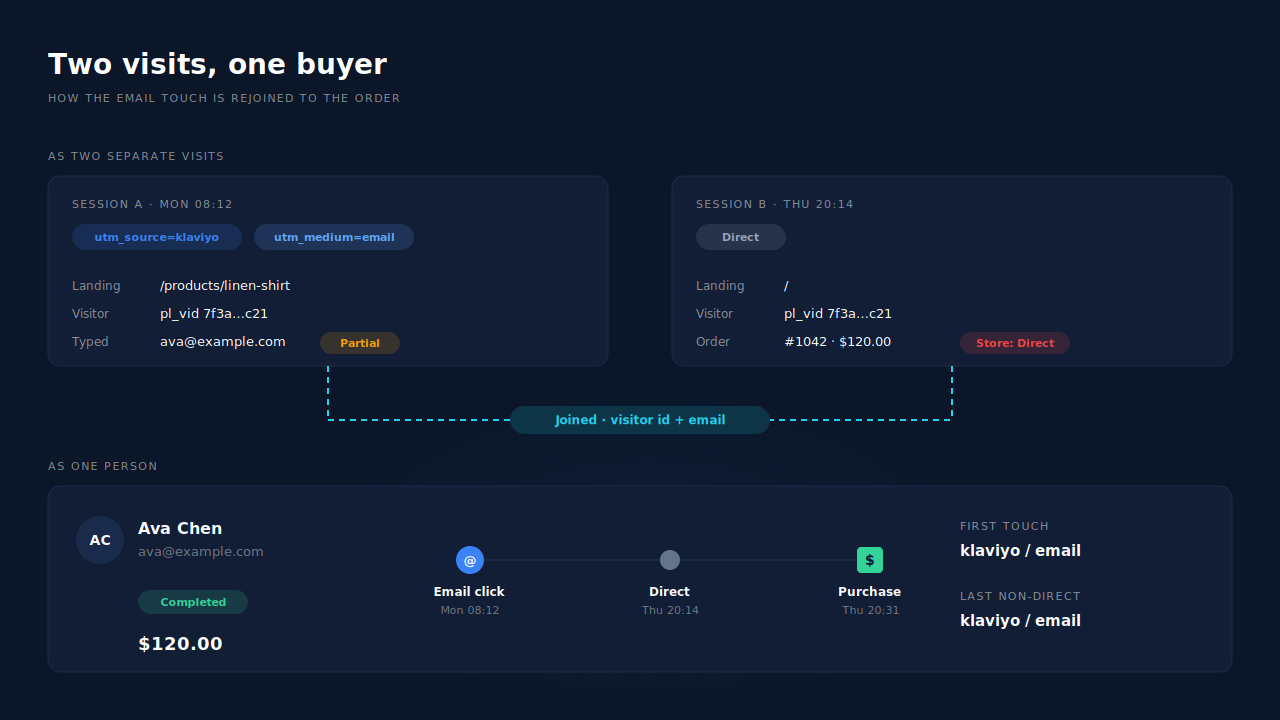The height and width of the screenshot is (720, 1280).
Task: Click the blue @ email click node
Action: 470,560
